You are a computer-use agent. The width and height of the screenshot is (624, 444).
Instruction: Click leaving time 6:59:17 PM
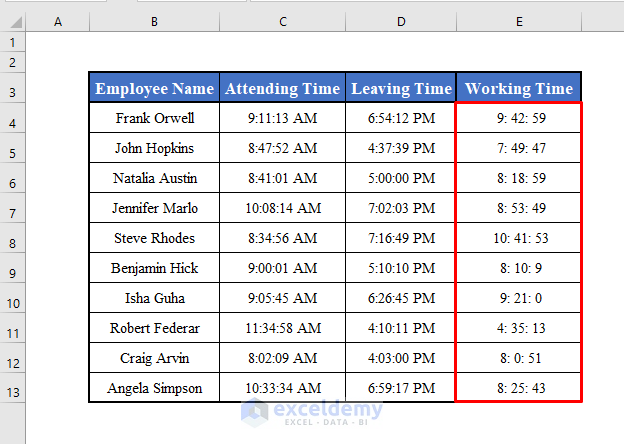pos(401,388)
